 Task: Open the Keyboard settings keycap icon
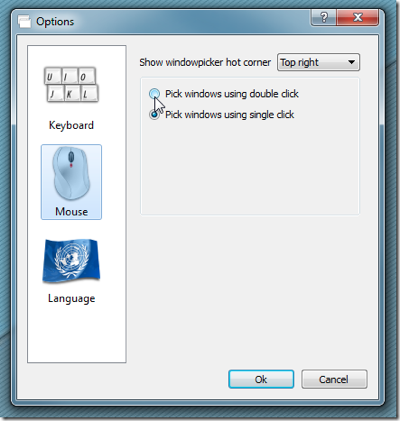(71, 85)
